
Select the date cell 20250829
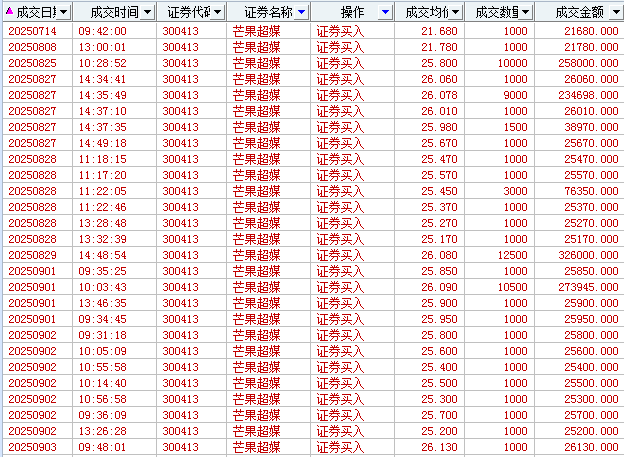pos(32,255)
